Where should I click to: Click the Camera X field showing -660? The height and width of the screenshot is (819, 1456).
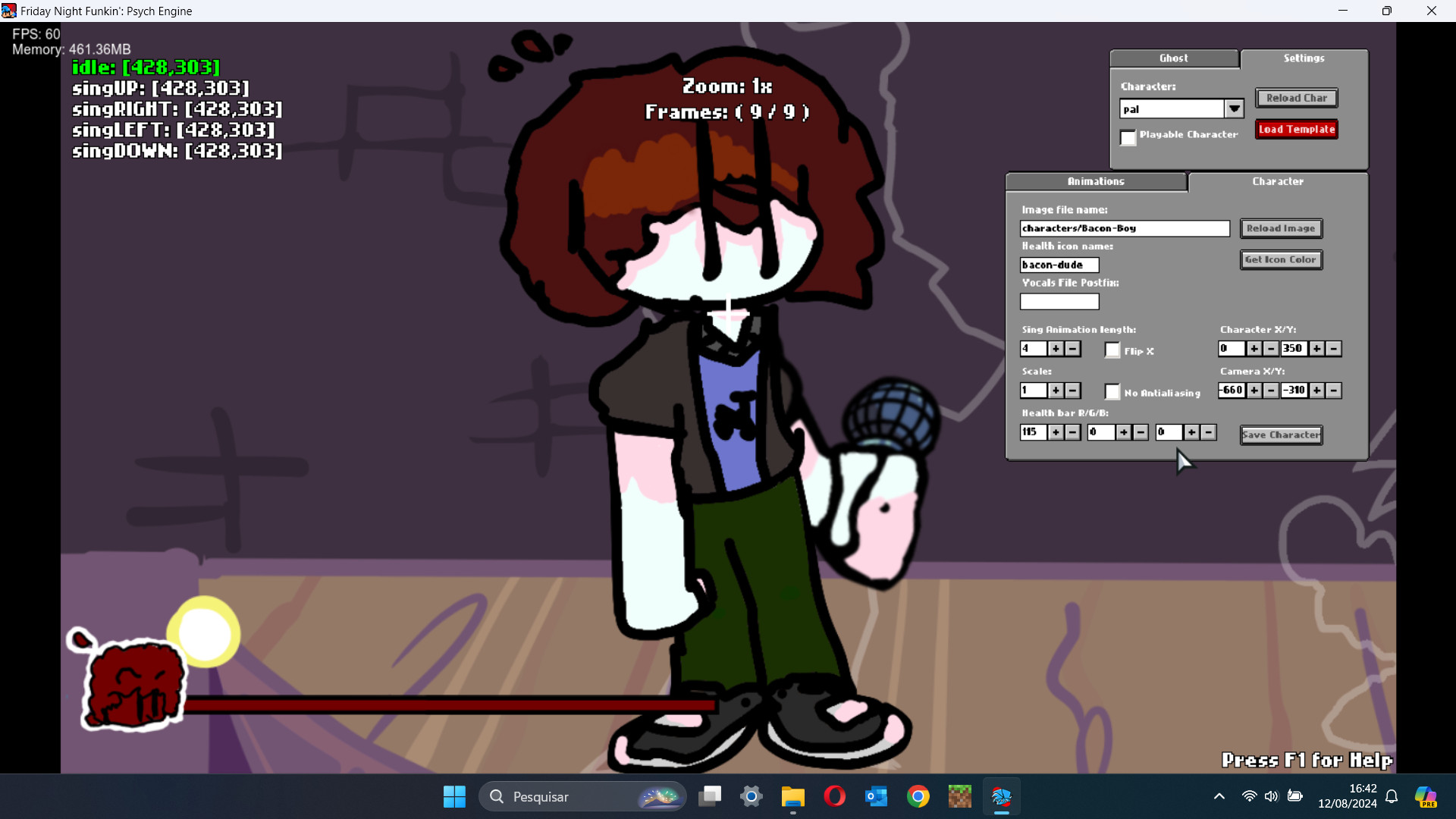click(x=1232, y=391)
